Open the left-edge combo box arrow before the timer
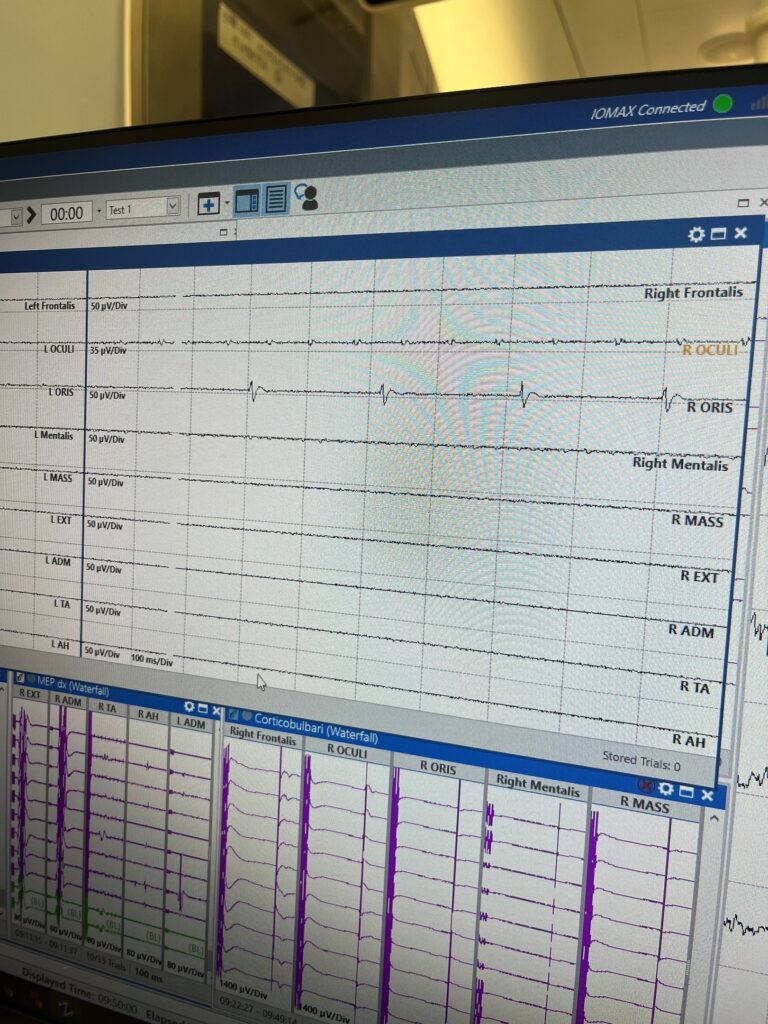Screen dimensions: 768x1024 point(16,216)
